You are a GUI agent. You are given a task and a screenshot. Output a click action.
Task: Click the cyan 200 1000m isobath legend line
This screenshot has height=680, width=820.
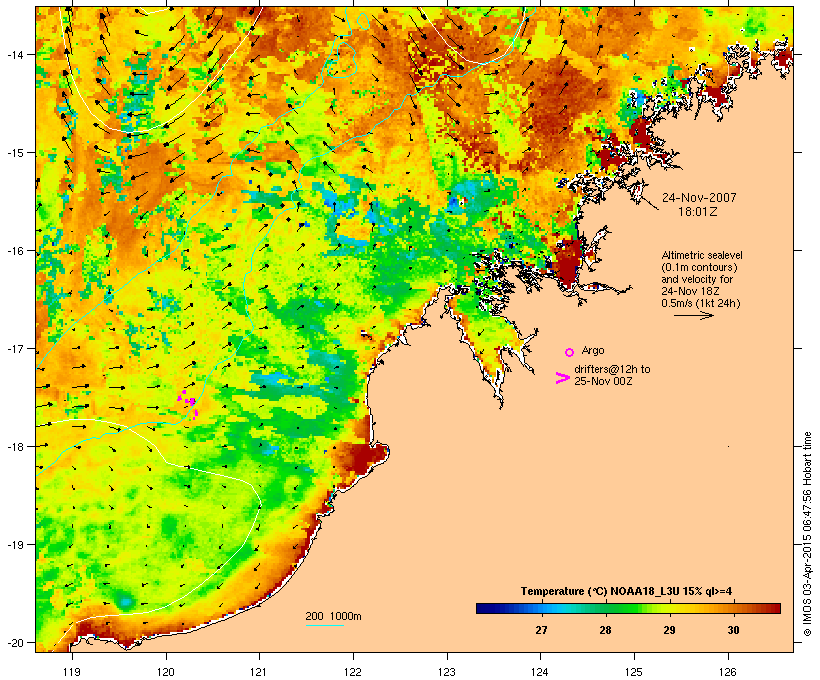[x=324, y=625]
